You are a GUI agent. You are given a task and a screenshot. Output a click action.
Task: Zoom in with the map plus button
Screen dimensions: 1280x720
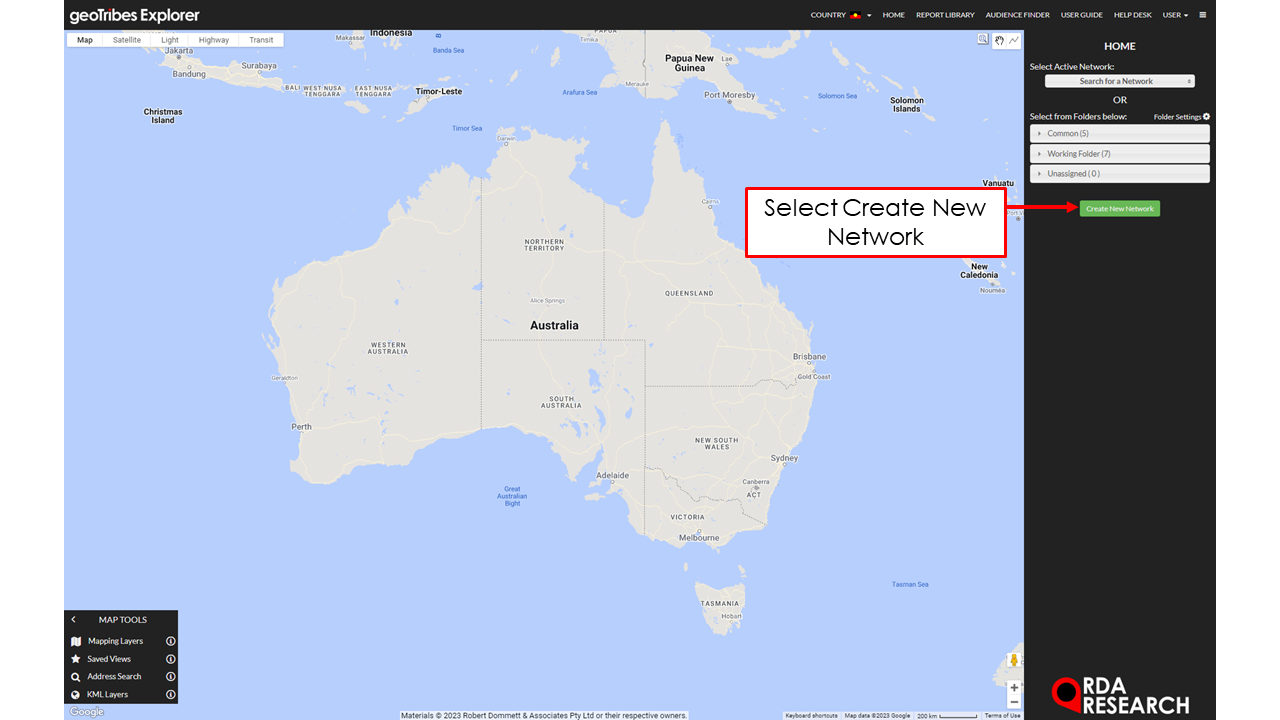(1014, 688)
